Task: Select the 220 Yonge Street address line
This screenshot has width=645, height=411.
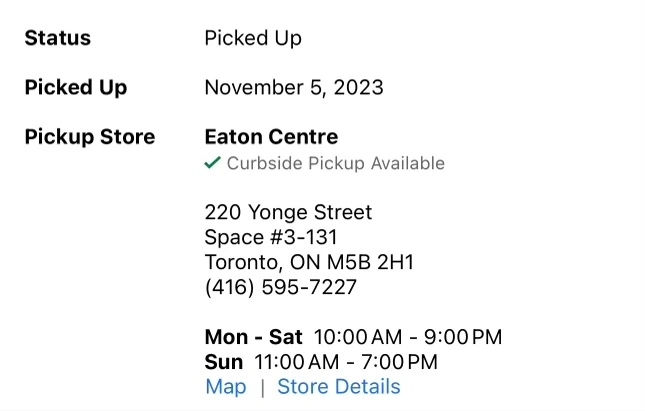Action: (x=288, y=212)
